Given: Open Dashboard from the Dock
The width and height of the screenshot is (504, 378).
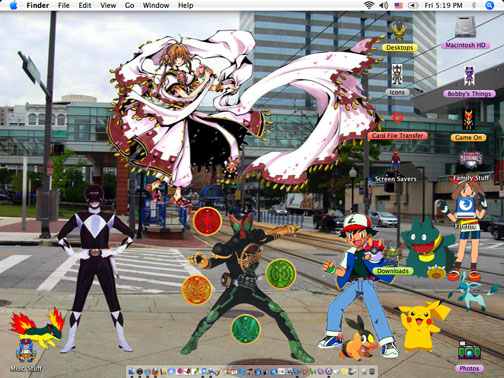Looking at the screenshot, I should click(x=140, y=371).
